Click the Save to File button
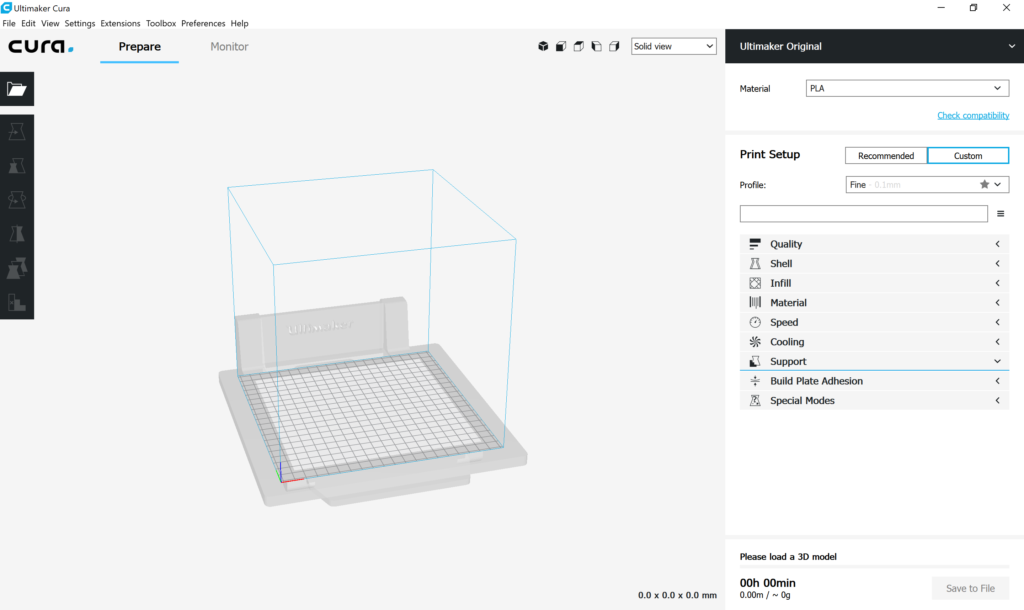The image size is (1024, 610). click(970, 588)
